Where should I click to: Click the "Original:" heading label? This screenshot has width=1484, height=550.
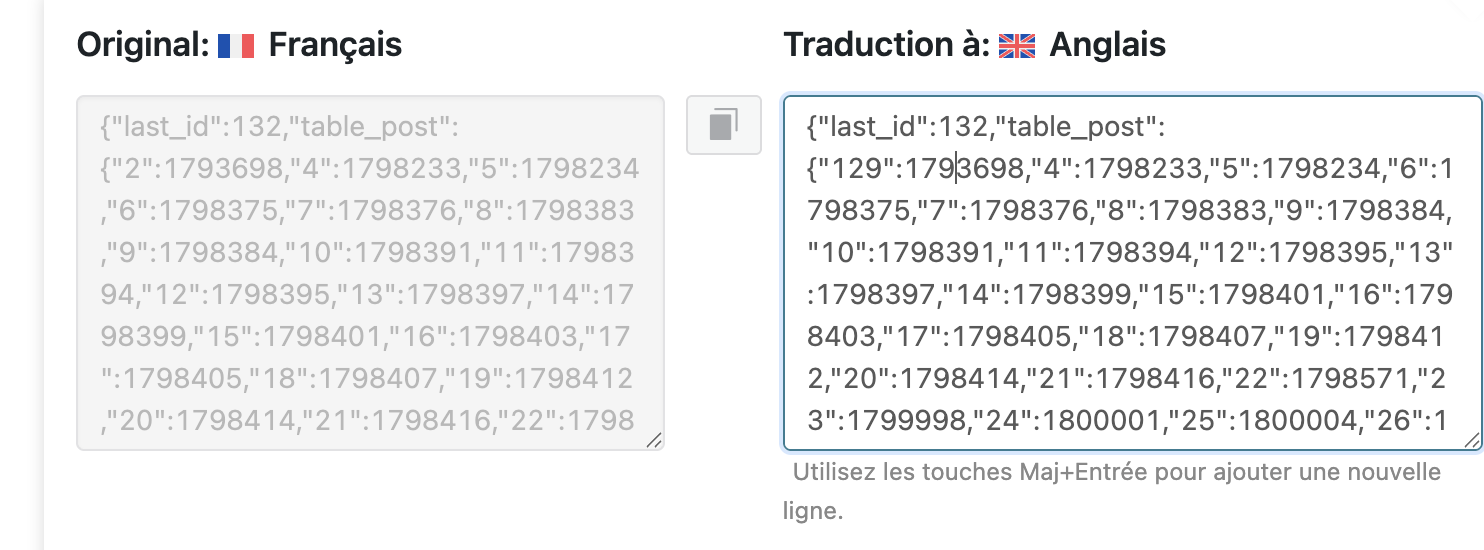143,45
